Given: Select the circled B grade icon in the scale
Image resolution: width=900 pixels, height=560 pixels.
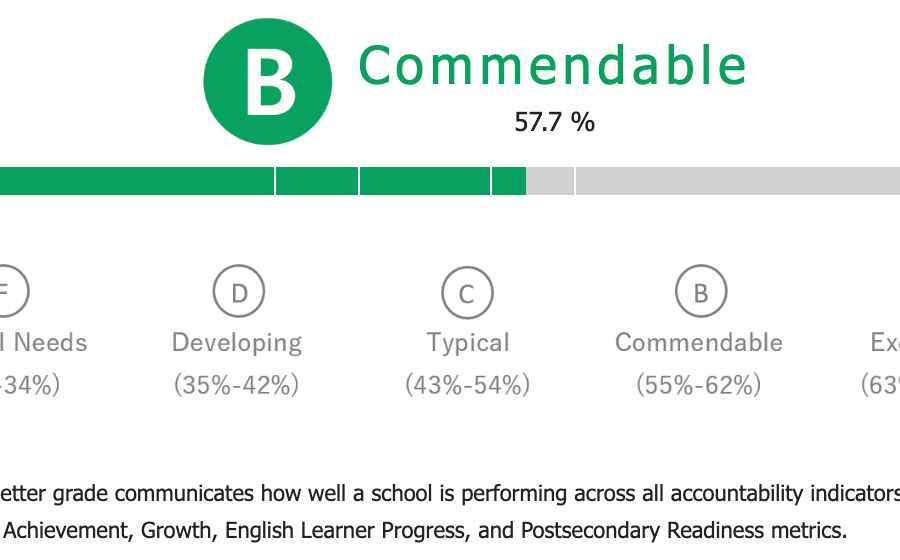Looking at the screenshot, I should [701, 291].
